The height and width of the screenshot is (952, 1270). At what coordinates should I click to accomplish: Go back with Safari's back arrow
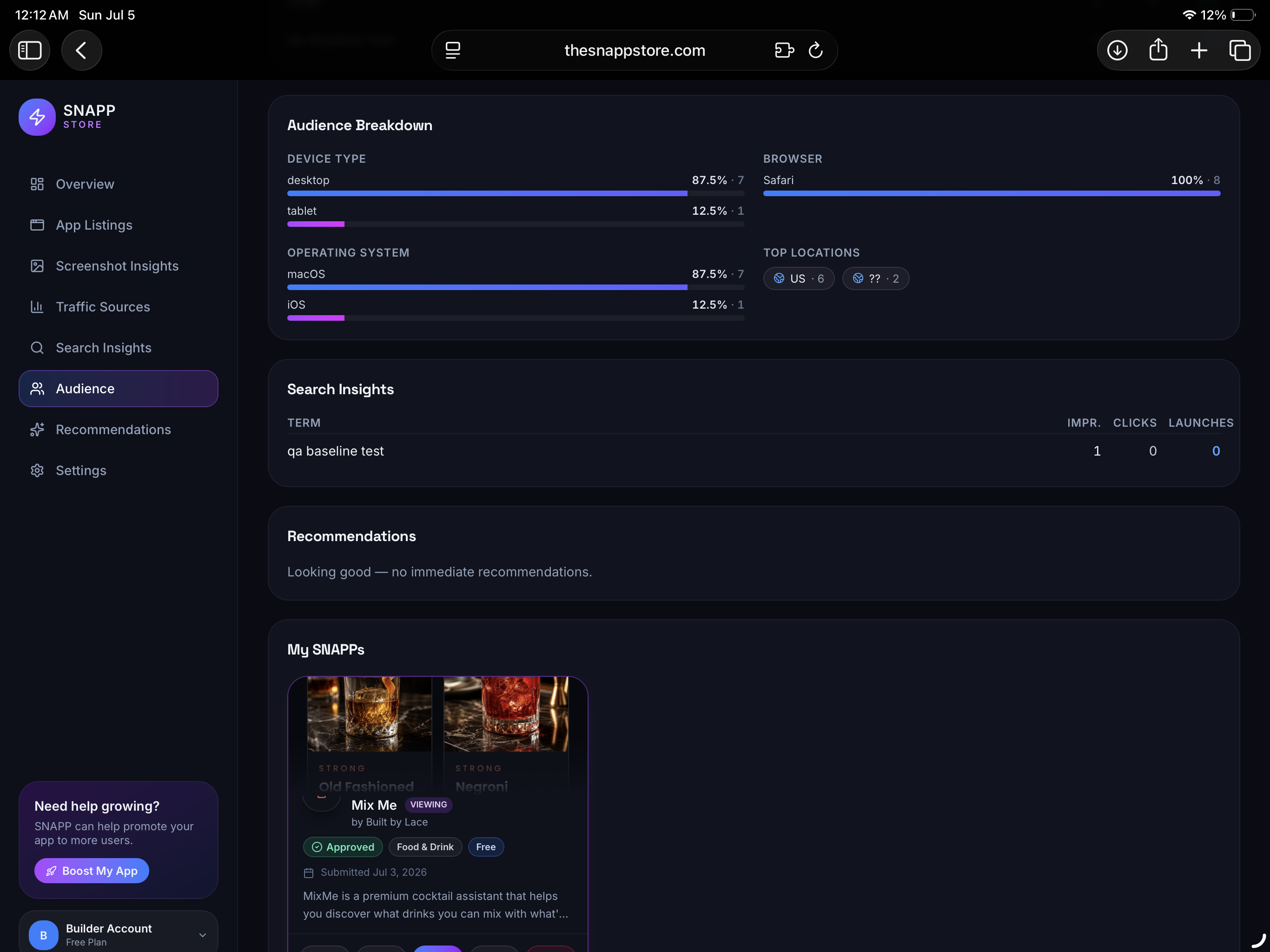[x=81, y=51]
